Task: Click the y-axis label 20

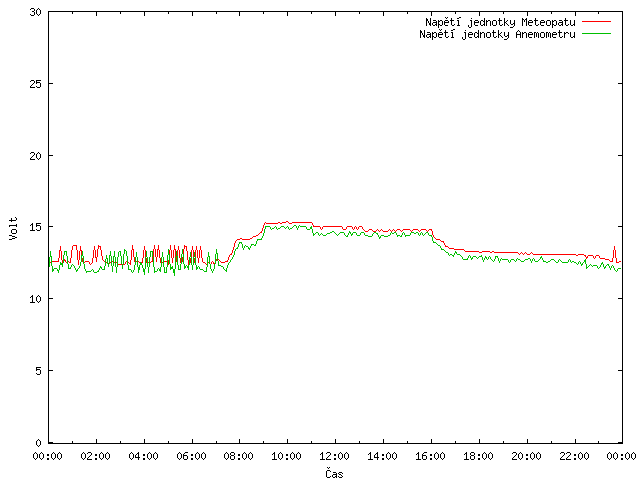Action: point(36,156)
